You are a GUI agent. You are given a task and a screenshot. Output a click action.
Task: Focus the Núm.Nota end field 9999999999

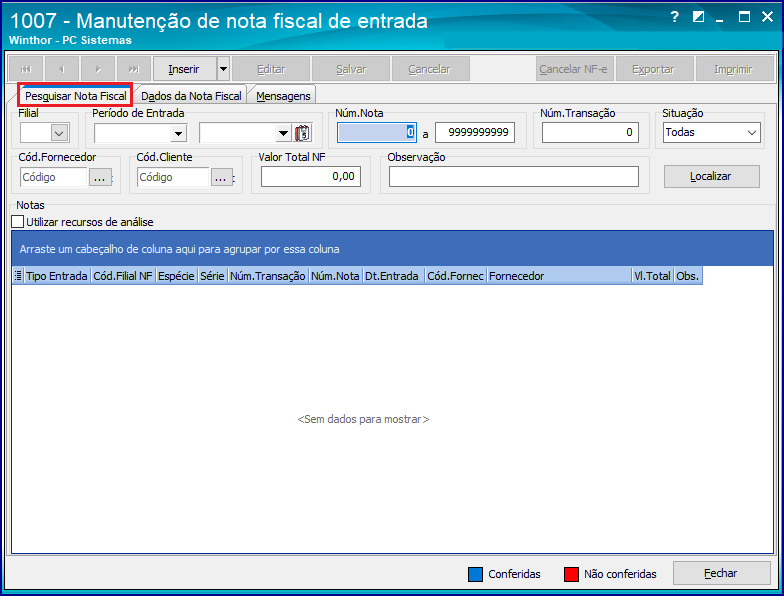(475, 132)
